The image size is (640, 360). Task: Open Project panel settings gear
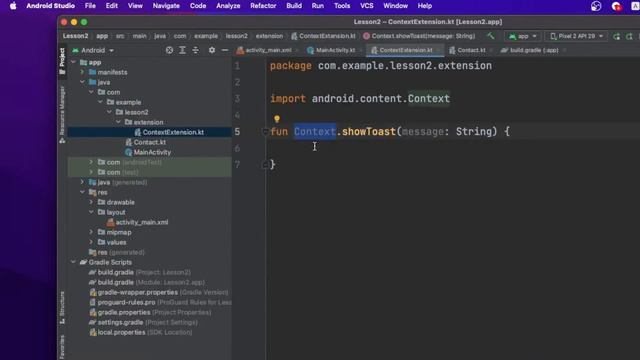(x=211, y=50)
